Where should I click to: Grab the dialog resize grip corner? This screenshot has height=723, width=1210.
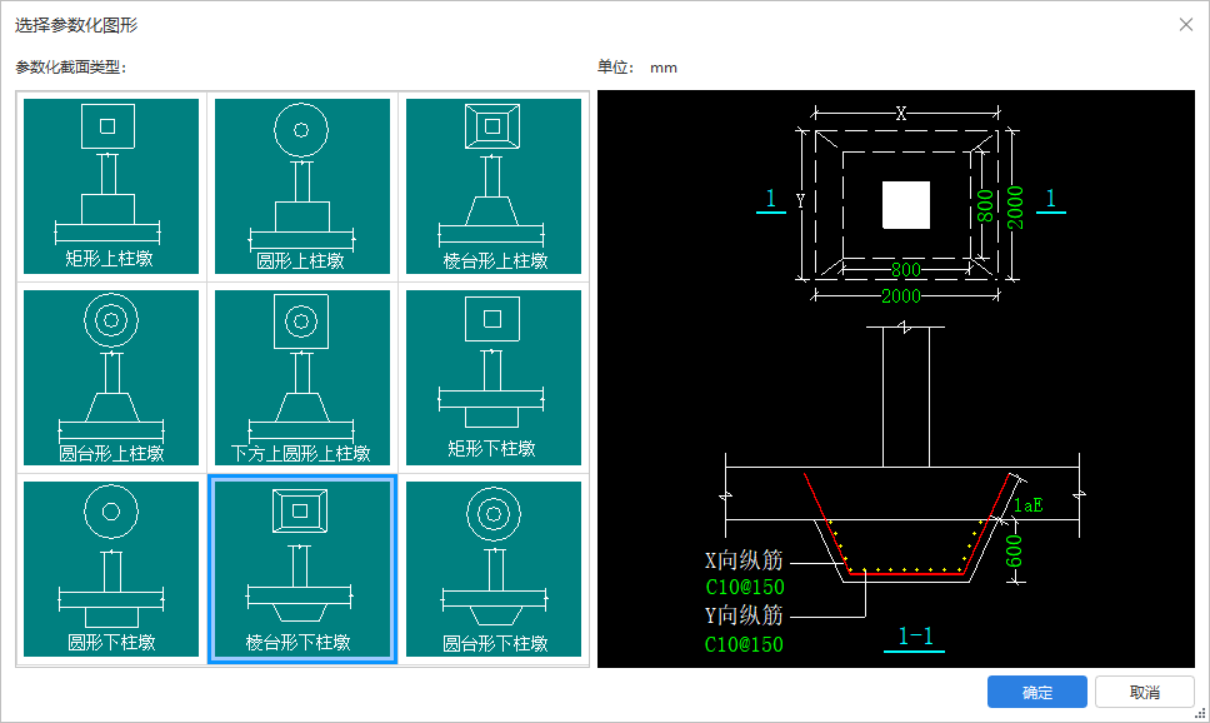click(x=1201, y=714)
